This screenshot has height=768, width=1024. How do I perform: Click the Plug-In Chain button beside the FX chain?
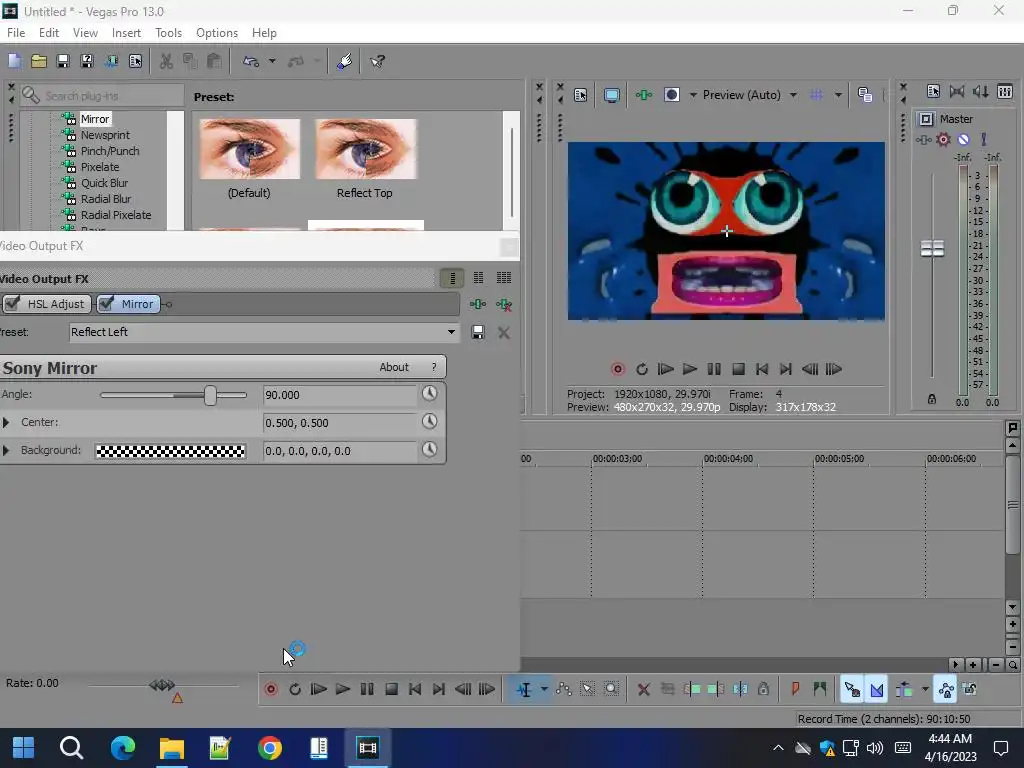point(477,304)
